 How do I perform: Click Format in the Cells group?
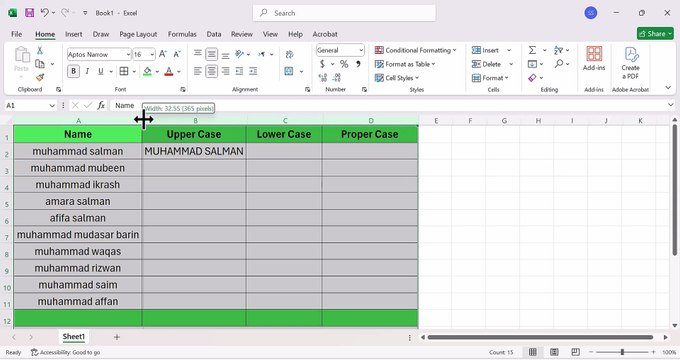[x=490, y=78]
